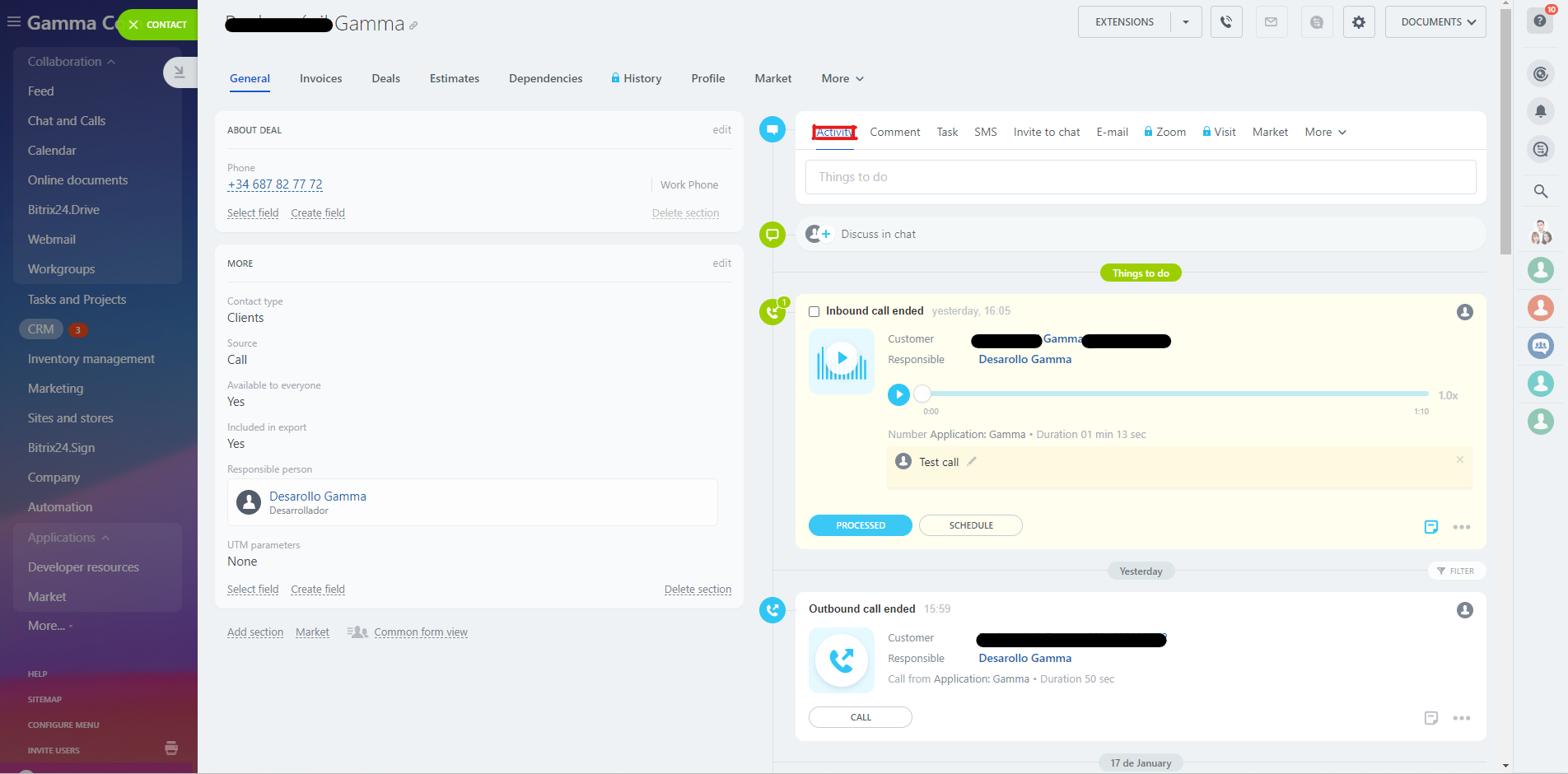Viewport: 1568px width, 774px height.
Task: Open the Comment tab in activity panel
Action: [894, 132]
